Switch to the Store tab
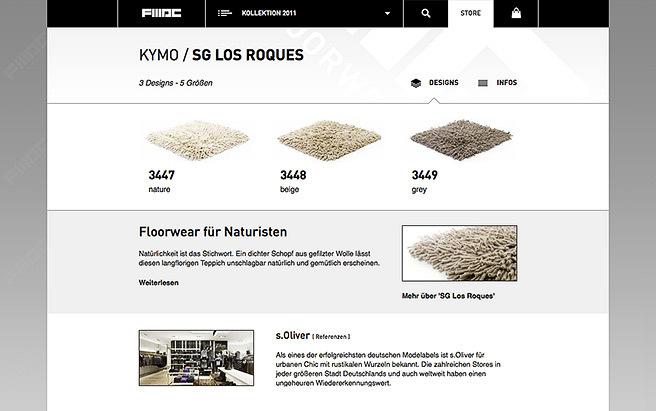 point(471,13)
